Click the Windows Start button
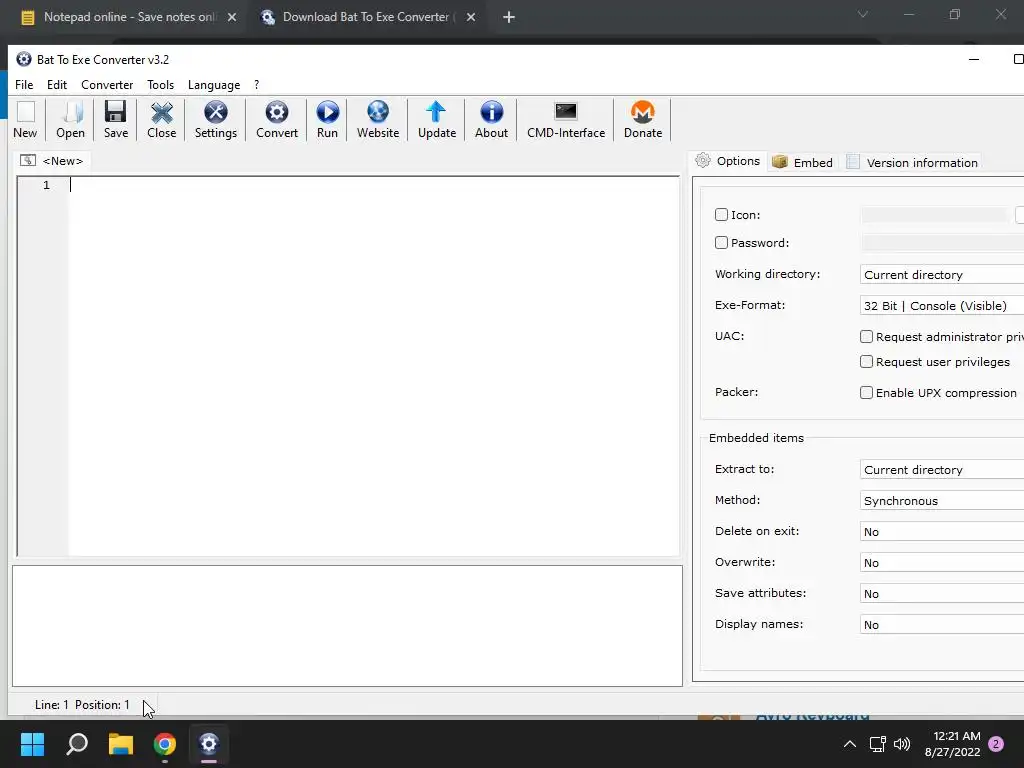 pos(32,744)
